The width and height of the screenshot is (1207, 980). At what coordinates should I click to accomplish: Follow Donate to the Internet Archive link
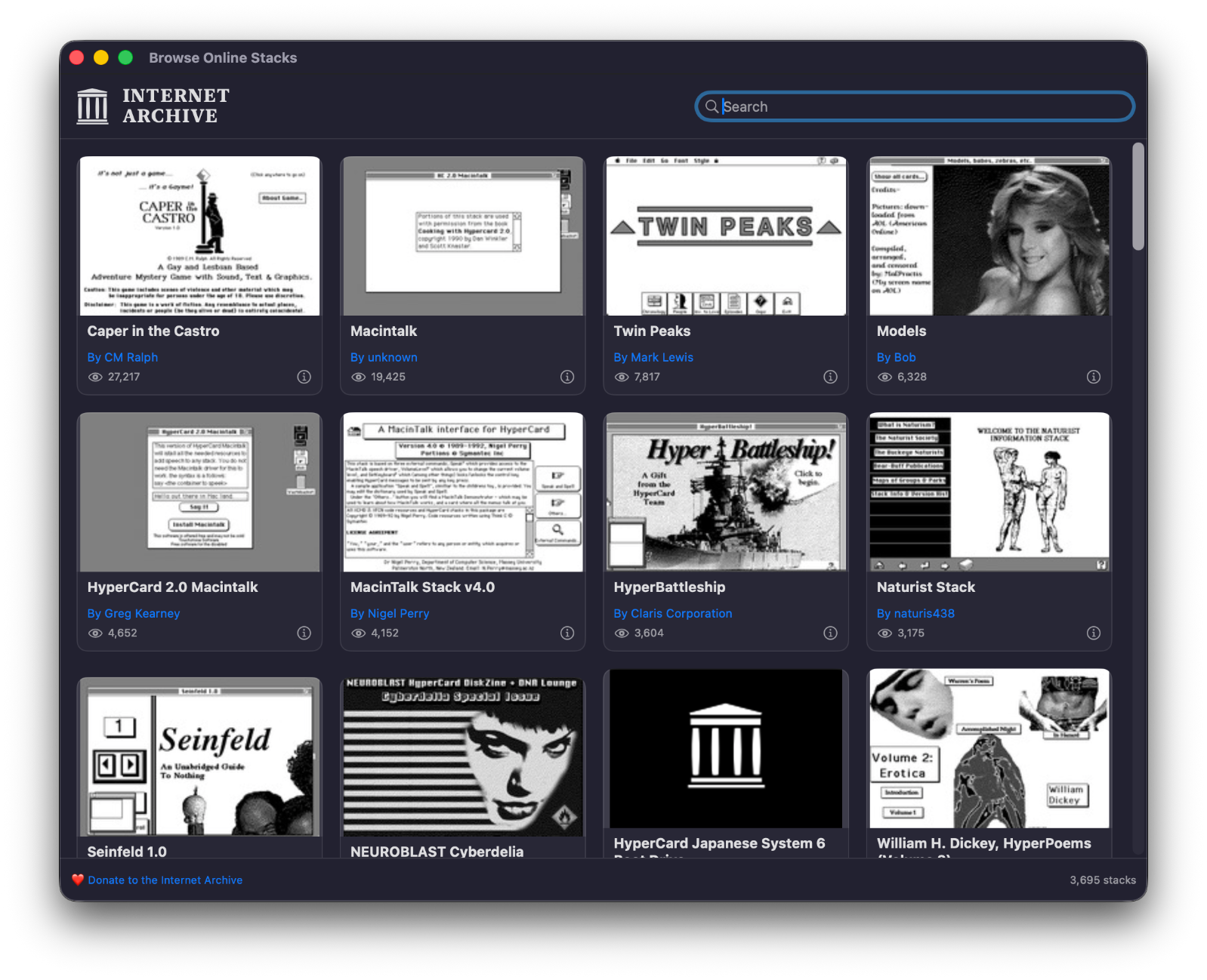(165, 880)
